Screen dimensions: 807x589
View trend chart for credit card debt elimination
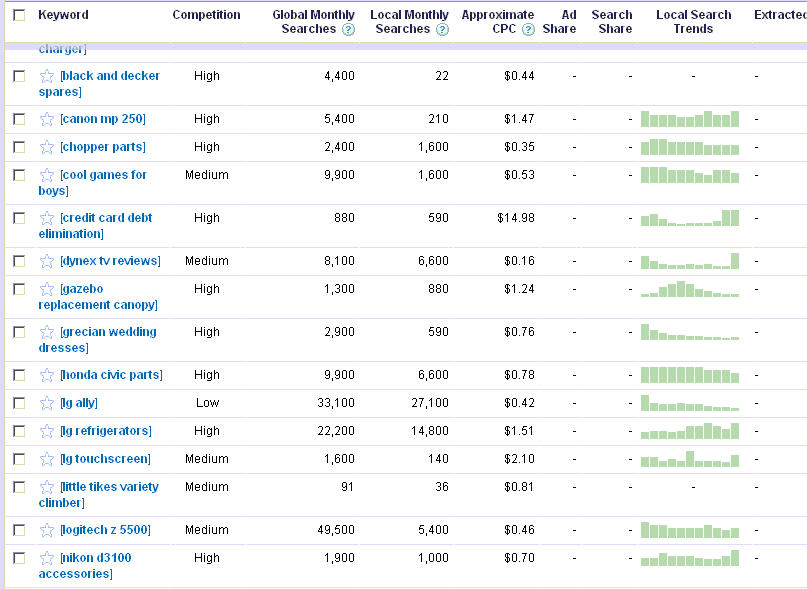pos(690,218)
